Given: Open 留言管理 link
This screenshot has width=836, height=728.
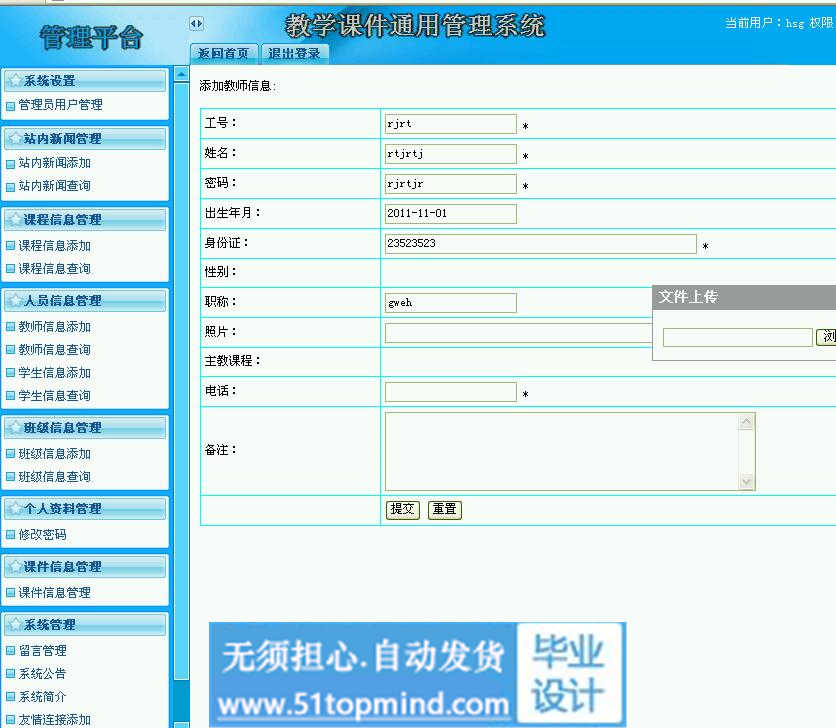Looking at the screenshot, I should (x=43, y=651).
